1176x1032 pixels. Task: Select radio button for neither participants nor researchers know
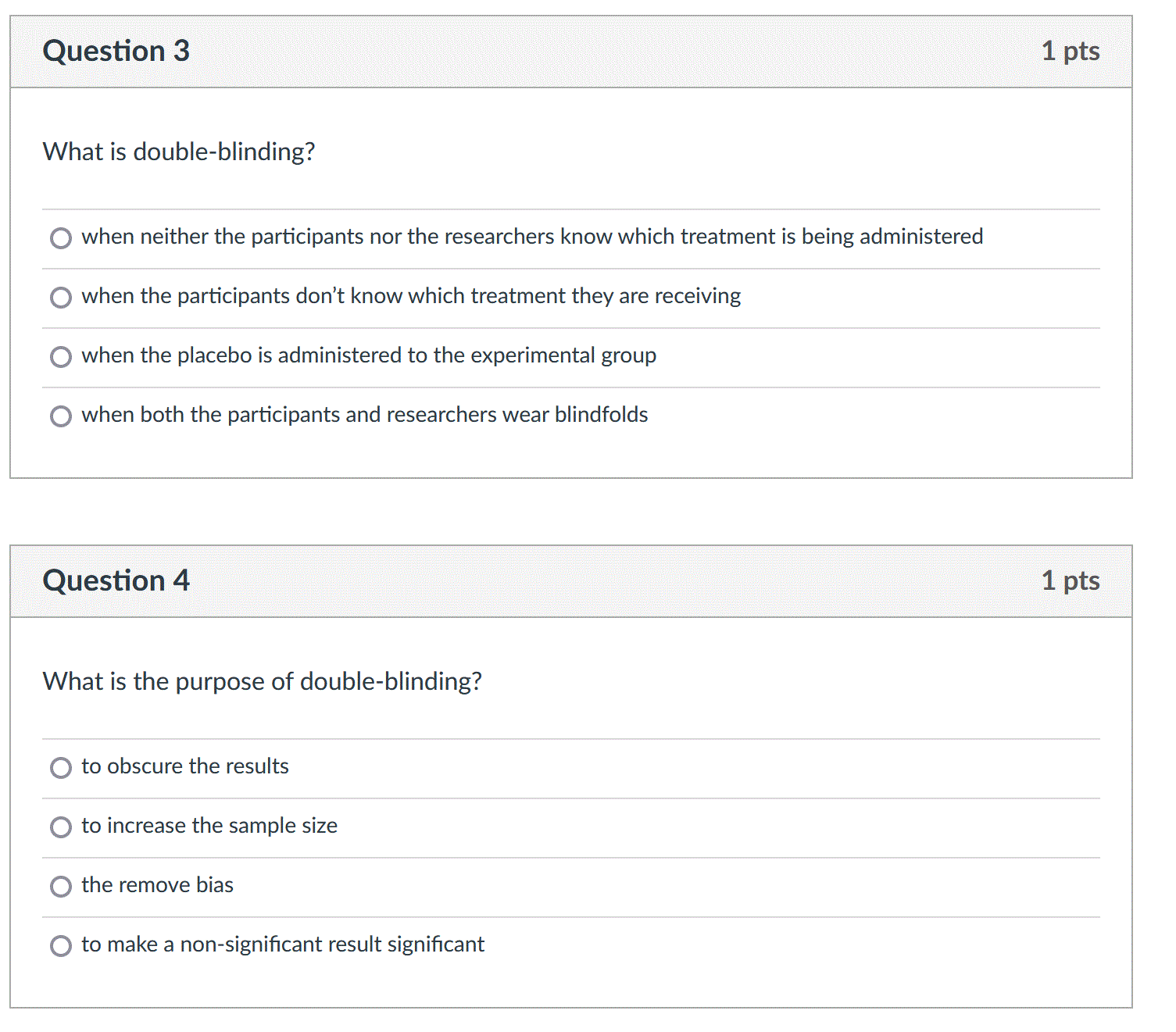(61, 238)
